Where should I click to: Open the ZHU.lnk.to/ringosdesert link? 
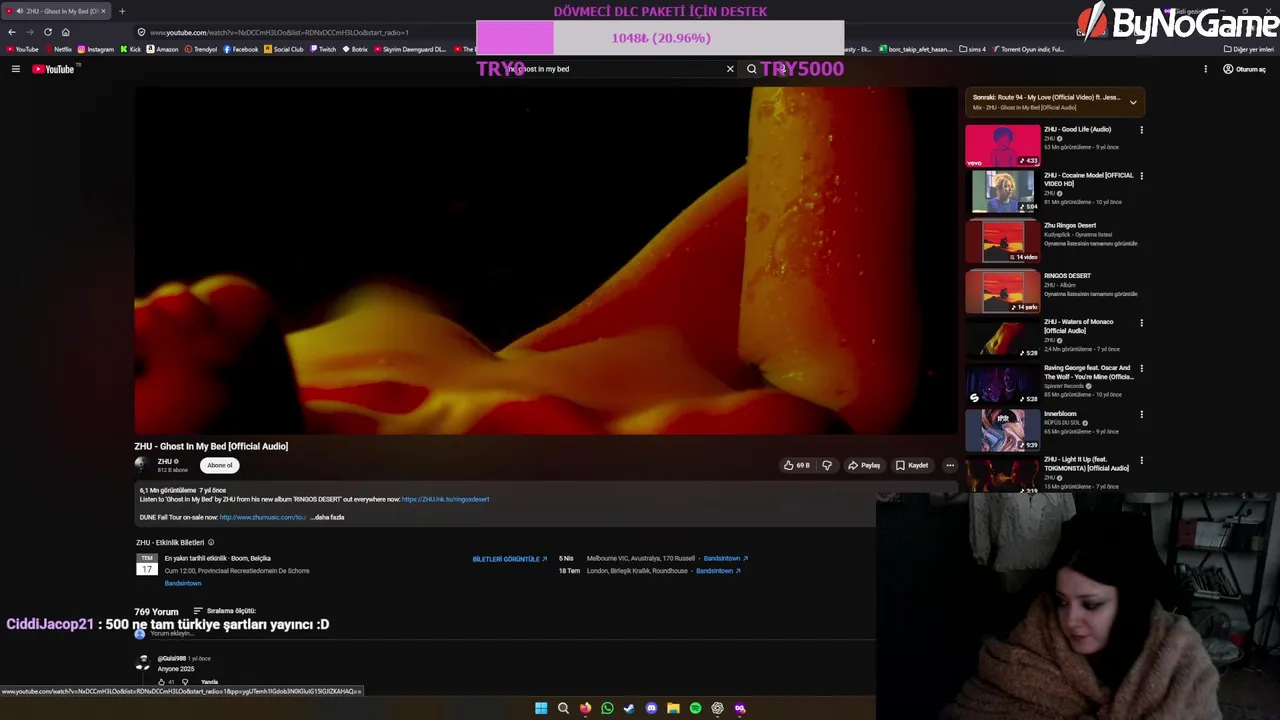pyautogui.click(x=445, y=499)
